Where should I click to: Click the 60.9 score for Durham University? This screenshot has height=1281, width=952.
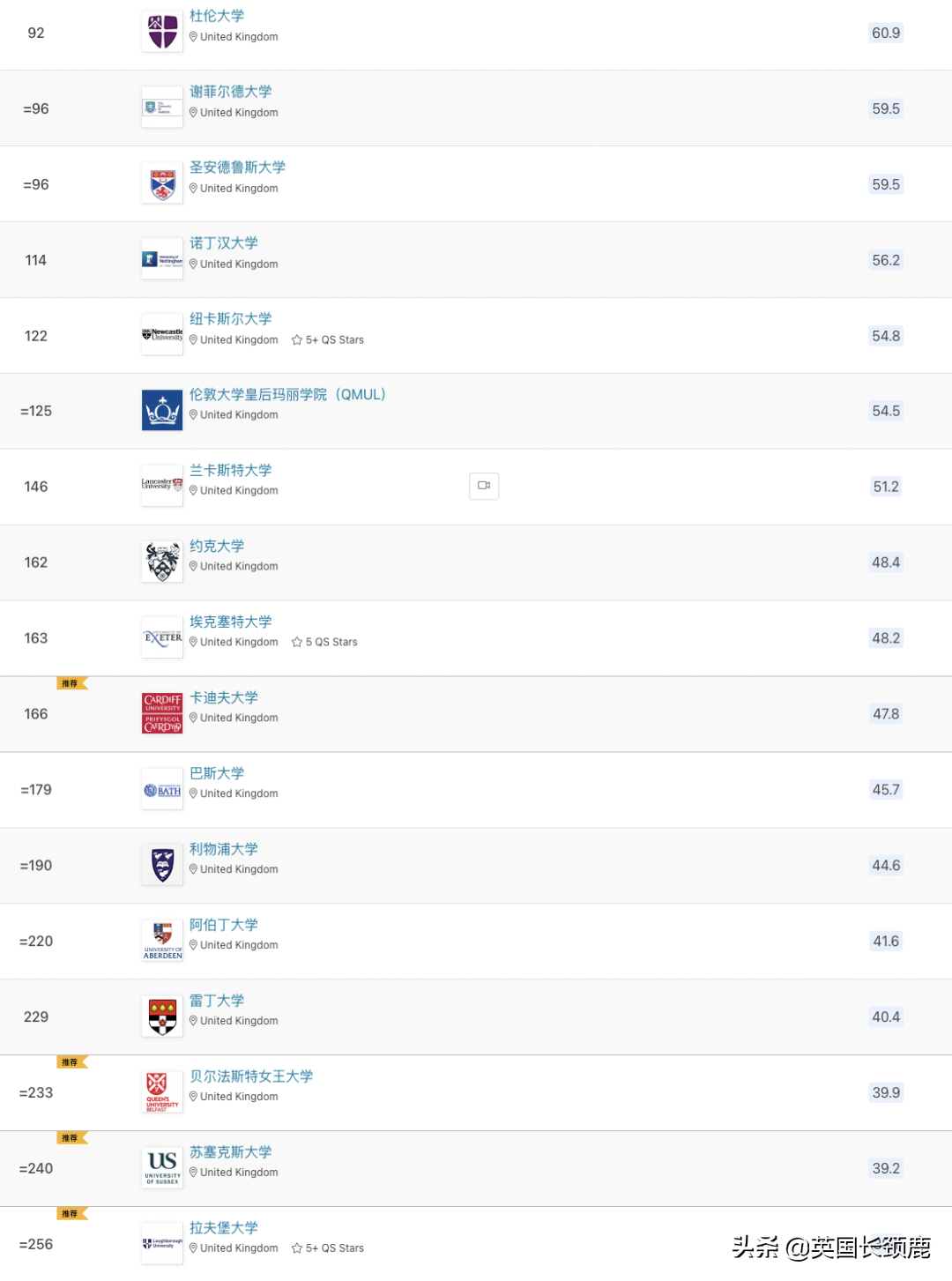click(x=886, y=34)
